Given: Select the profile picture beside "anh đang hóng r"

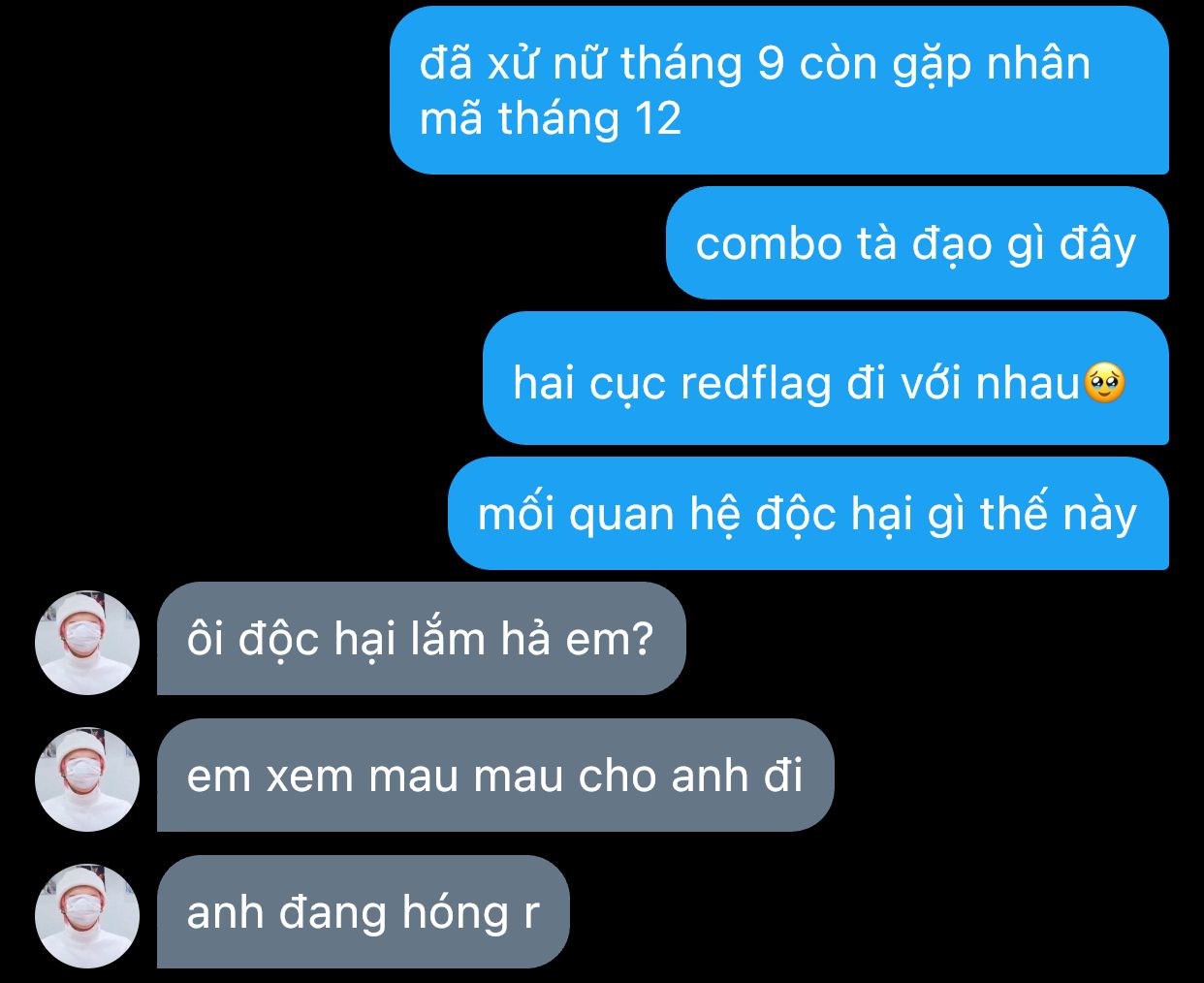Looking at the screenshot, I should pos(87,916).
